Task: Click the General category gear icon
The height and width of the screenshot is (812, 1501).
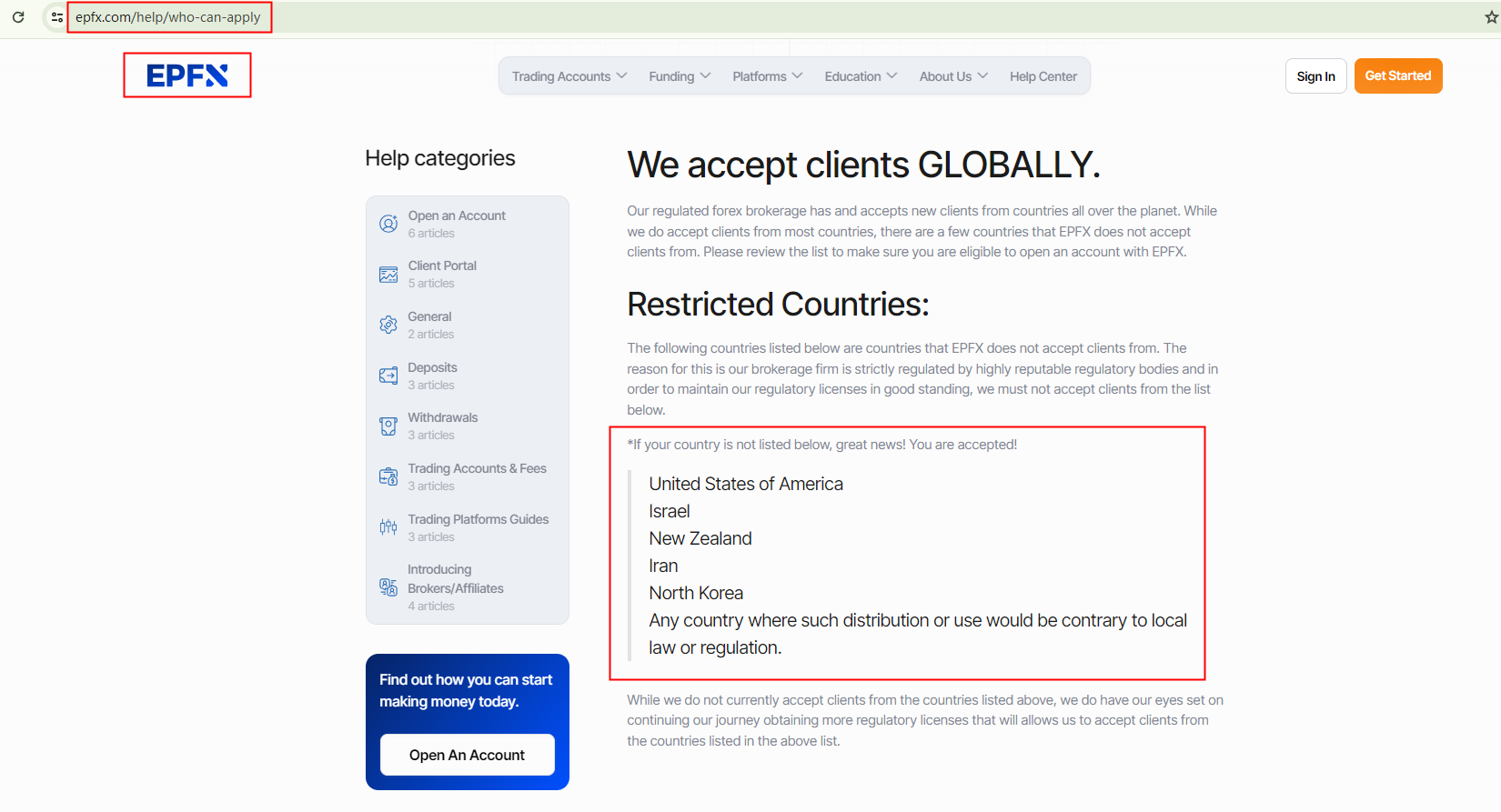Action: coord(388,325)
